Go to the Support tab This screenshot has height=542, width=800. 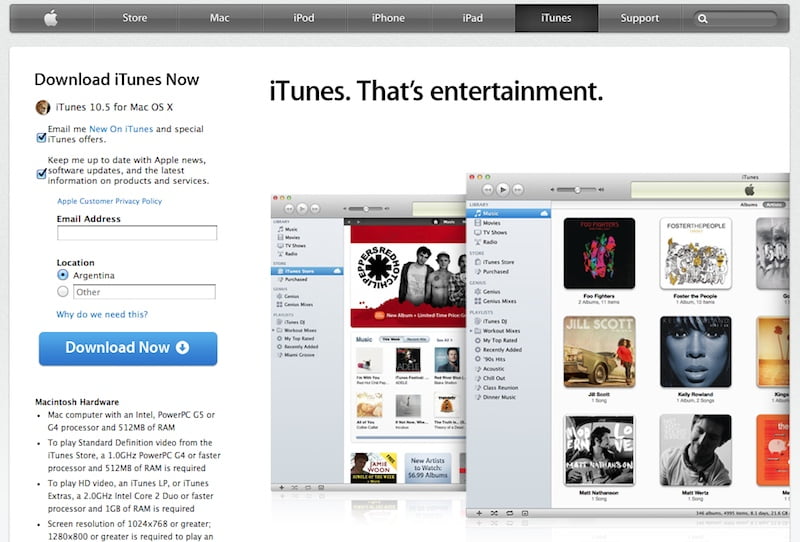[x=639, y=18]
